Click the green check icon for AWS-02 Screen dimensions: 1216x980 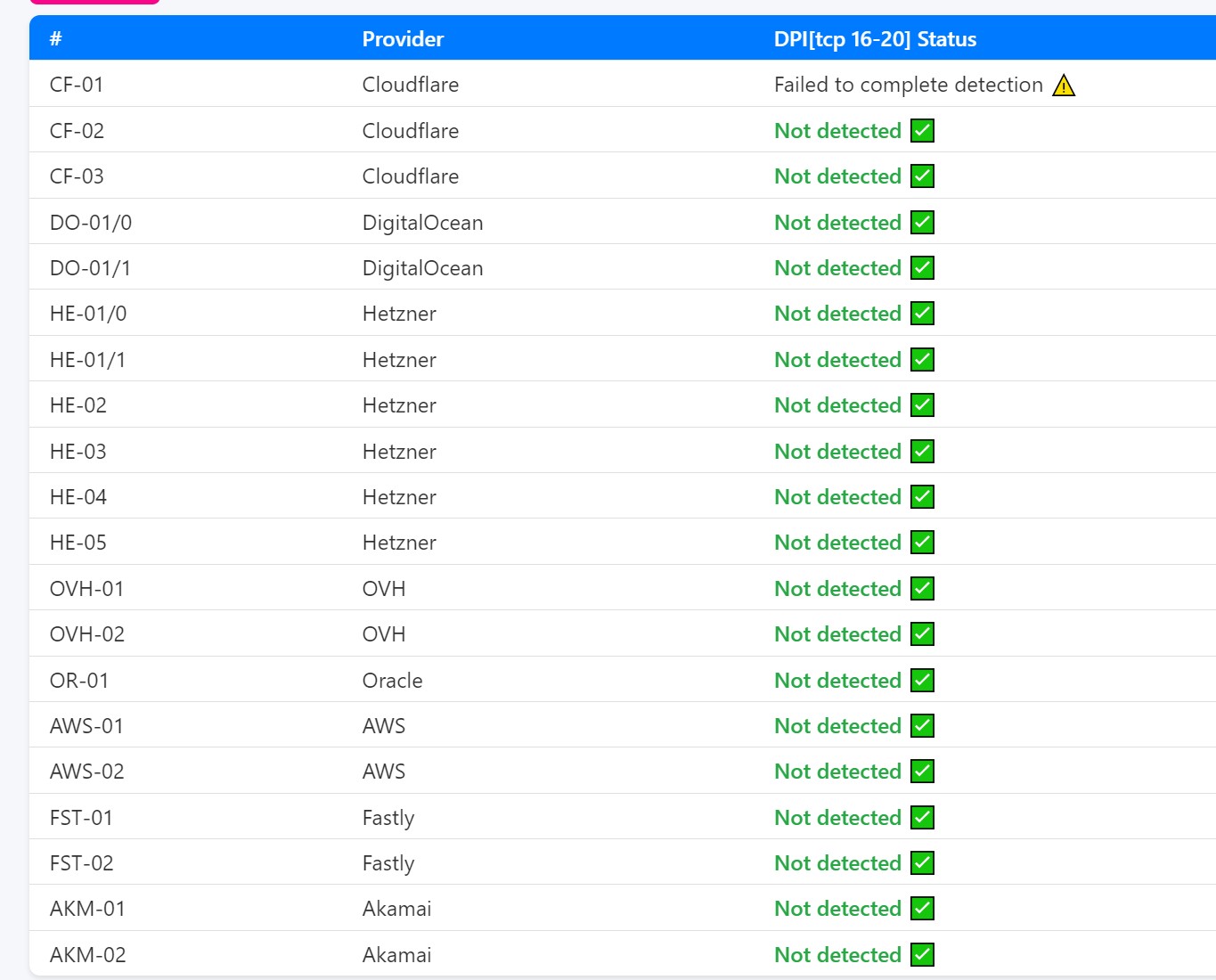tap(923, 772)
